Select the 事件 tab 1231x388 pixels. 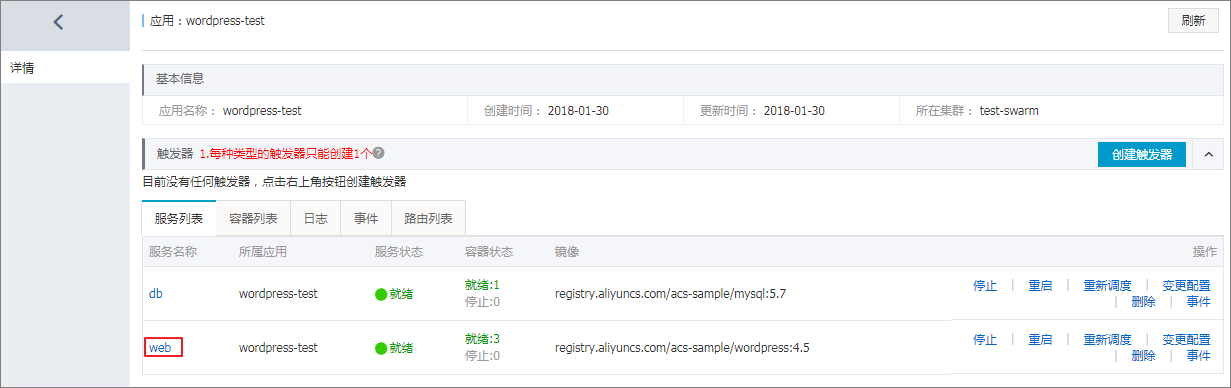click(x=366, y=218)
